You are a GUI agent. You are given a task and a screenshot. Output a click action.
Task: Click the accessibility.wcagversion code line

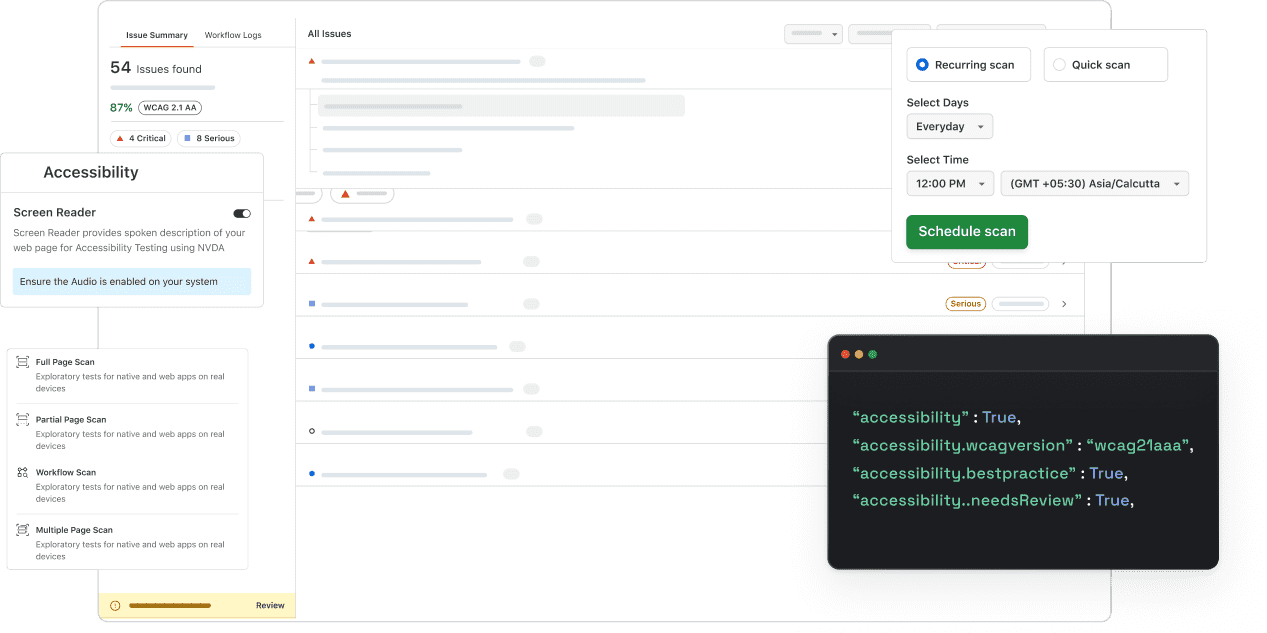click(x=1022, y=445)
